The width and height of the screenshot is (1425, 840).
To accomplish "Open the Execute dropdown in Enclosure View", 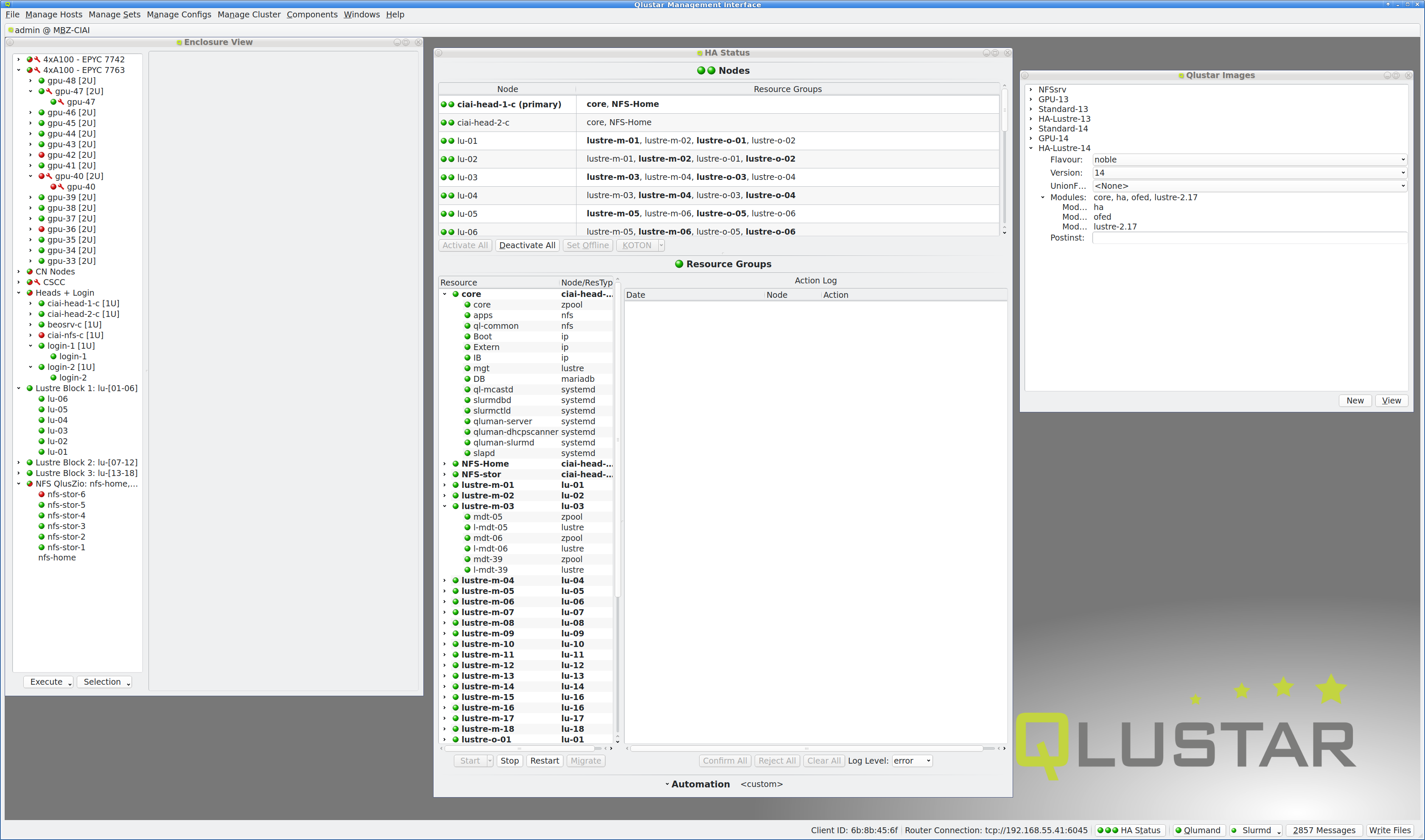I will (49, 681).
